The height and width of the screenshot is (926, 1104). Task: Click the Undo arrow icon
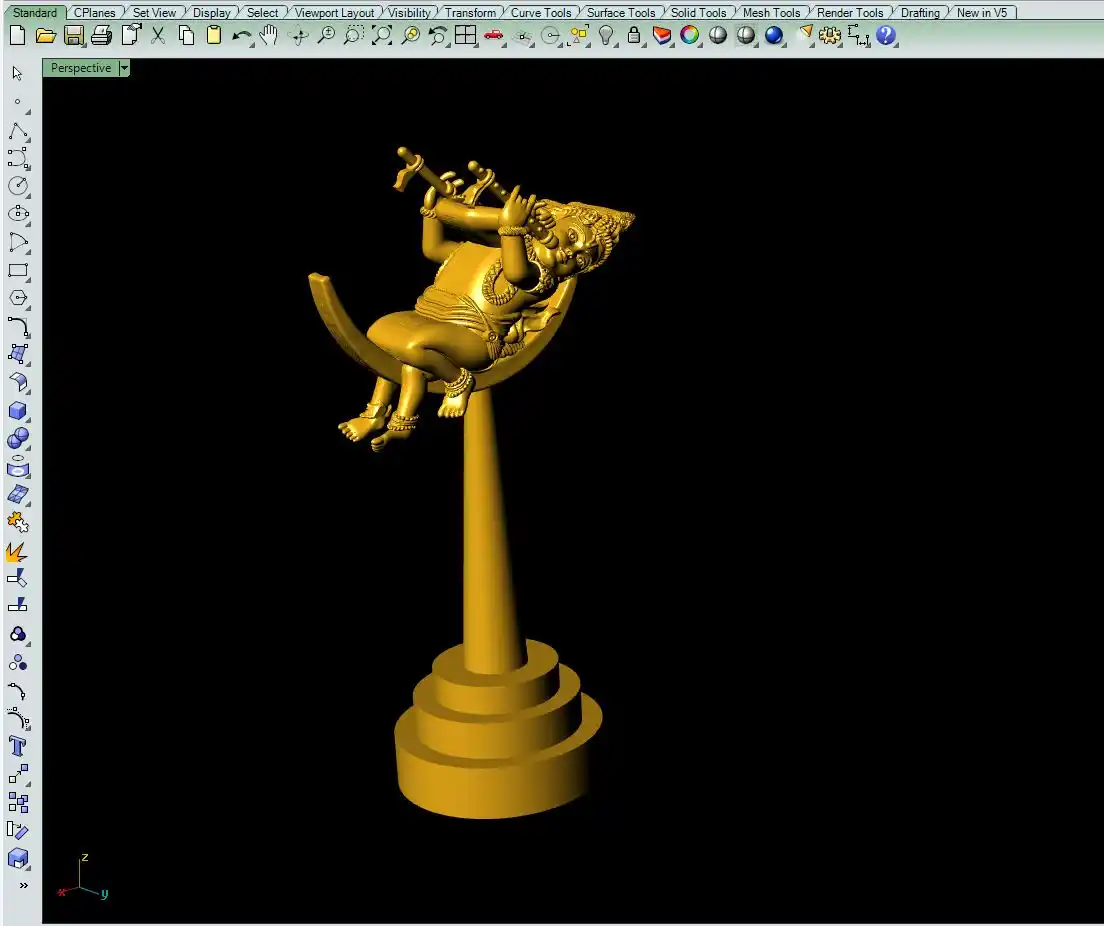(x=241, y=36)
